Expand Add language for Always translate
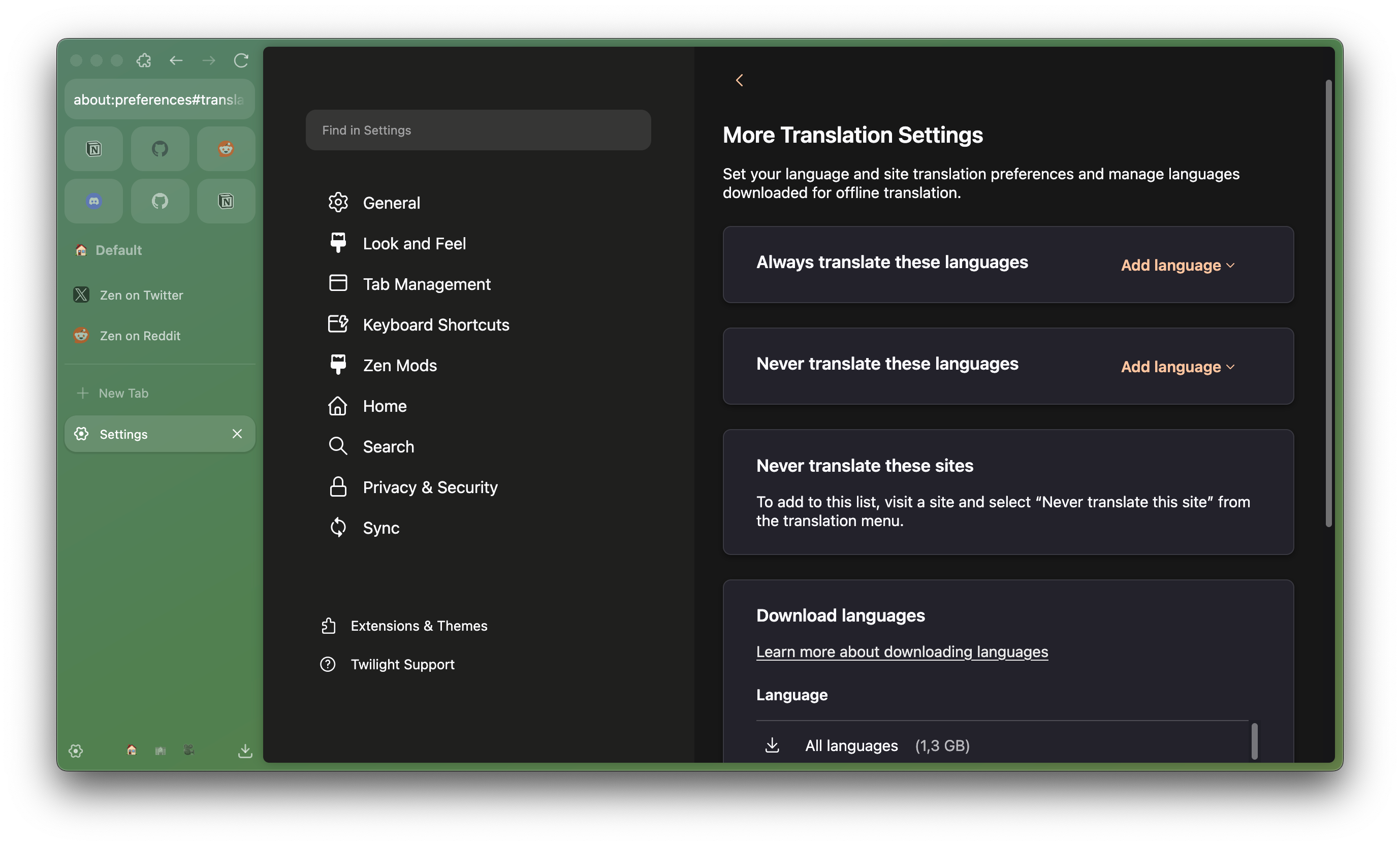 click(x=1178, y=266)
